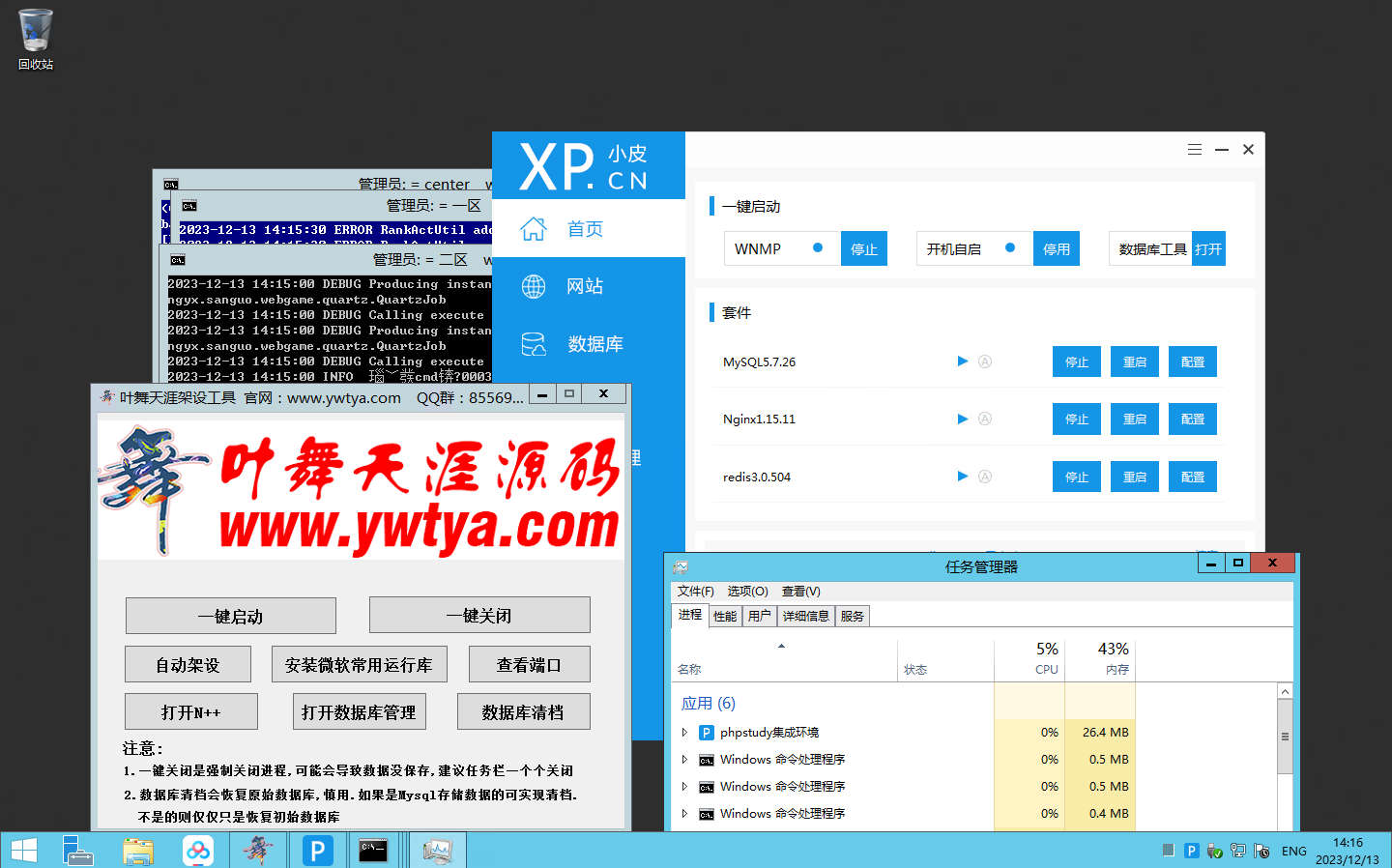Screen dimensions: 1392x868
Task: Switch to the command prompt taskbar icon
Action: pyautogui.click(x=373, y=850)
